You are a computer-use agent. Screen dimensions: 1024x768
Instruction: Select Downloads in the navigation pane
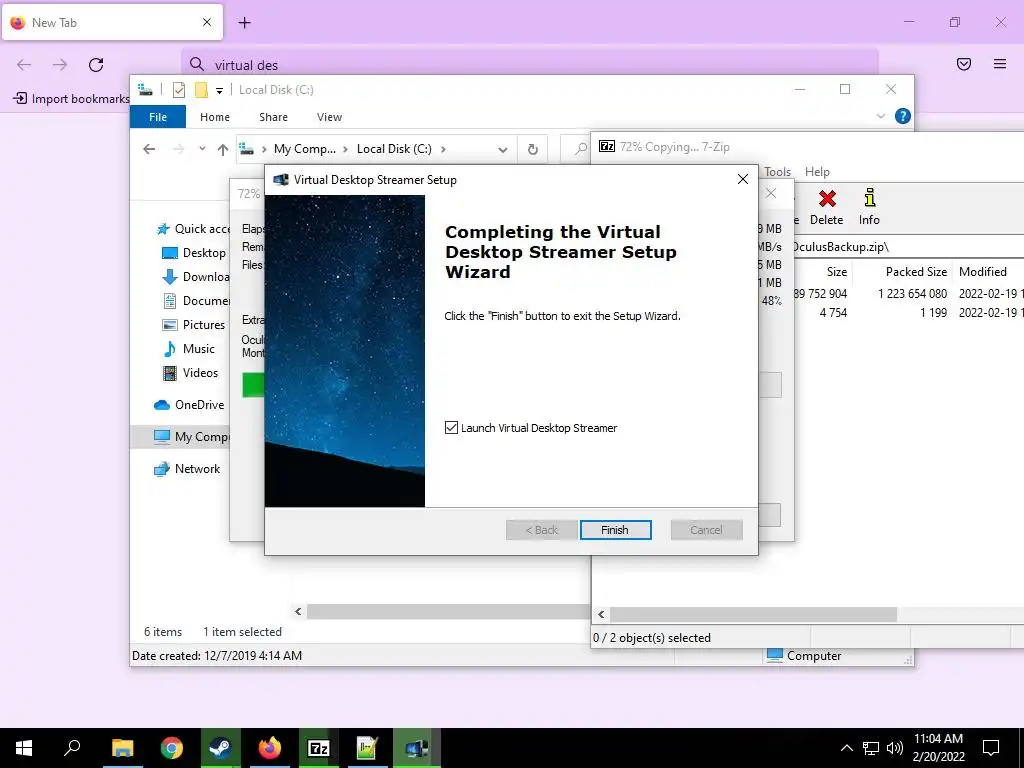click(x=196, y=277)
